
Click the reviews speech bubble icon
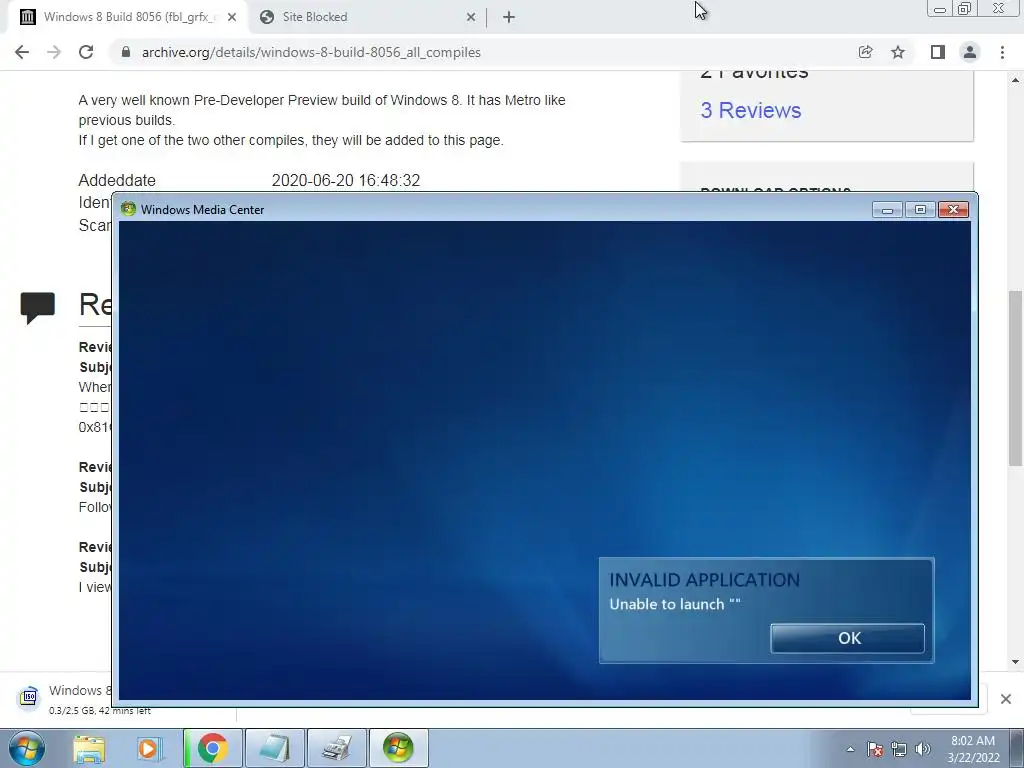37,308
